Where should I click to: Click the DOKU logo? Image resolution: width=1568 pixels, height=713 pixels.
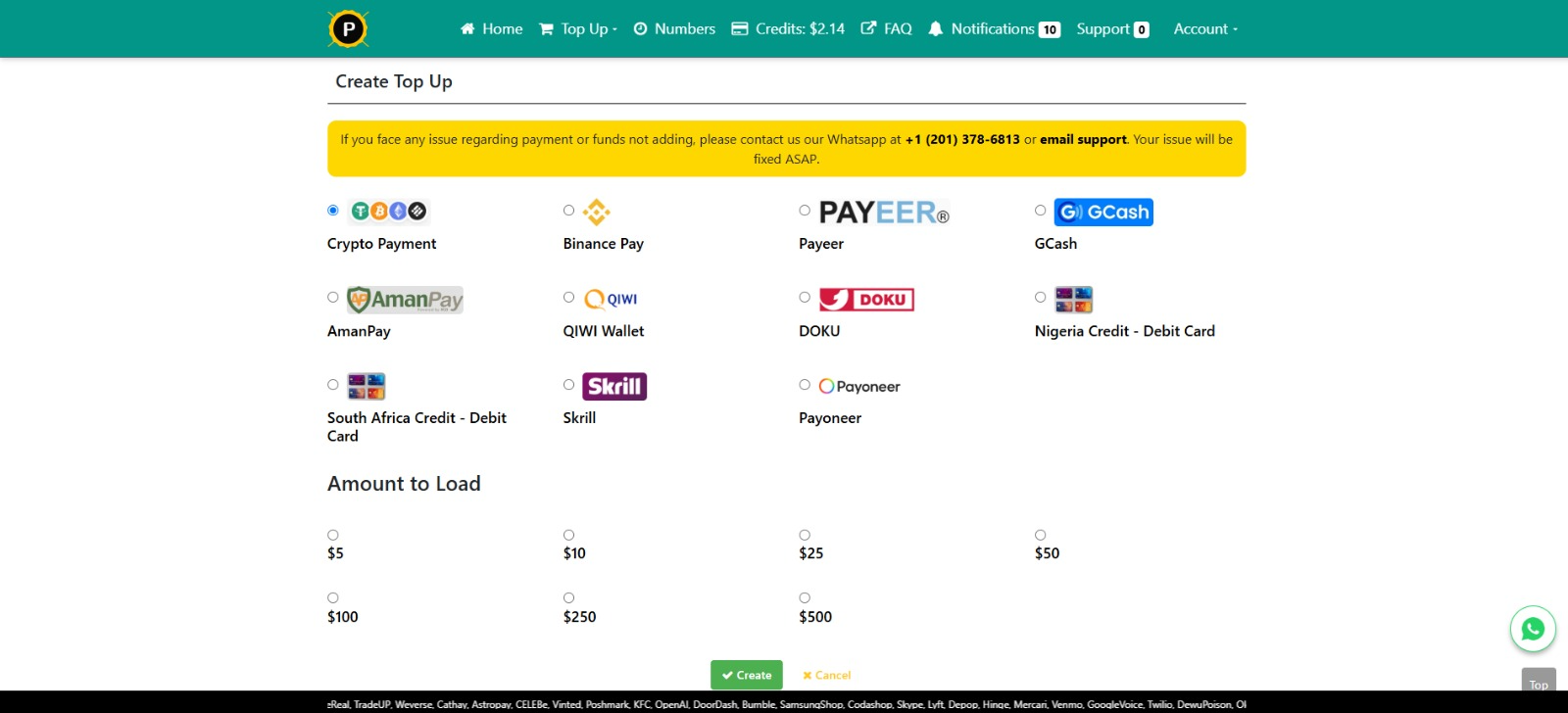[x=866, y=299]
